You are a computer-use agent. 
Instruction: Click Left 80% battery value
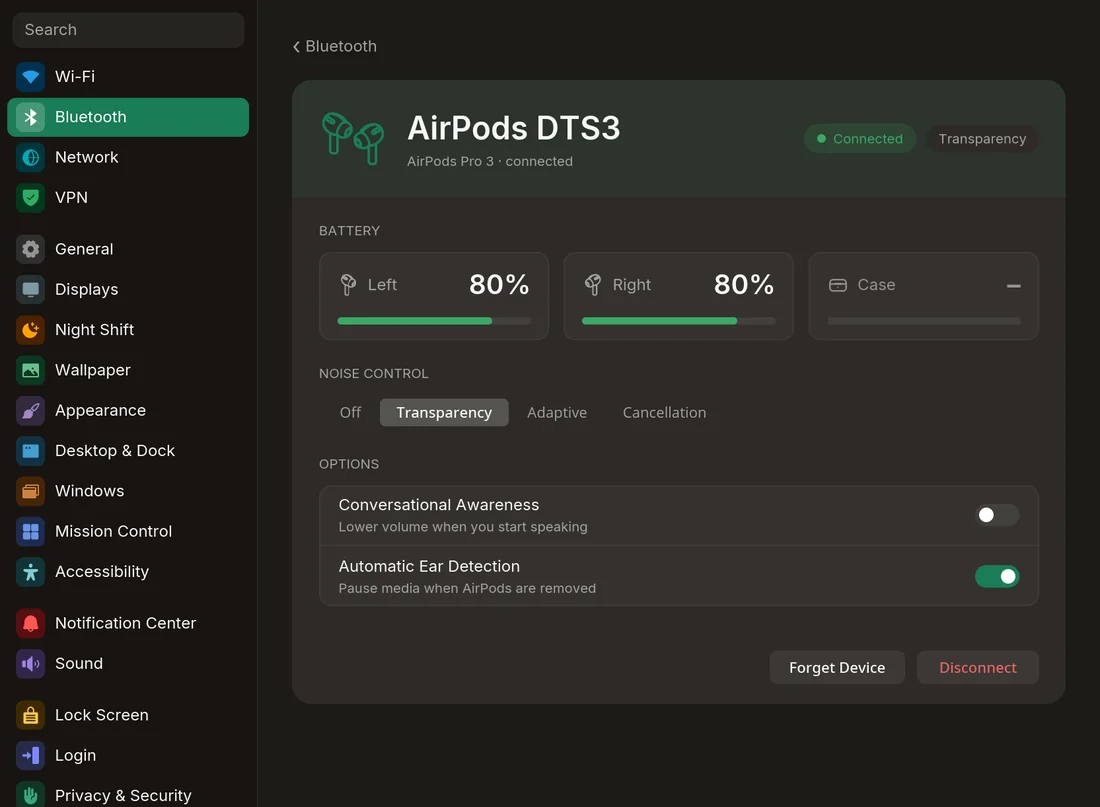pos(499,285)
